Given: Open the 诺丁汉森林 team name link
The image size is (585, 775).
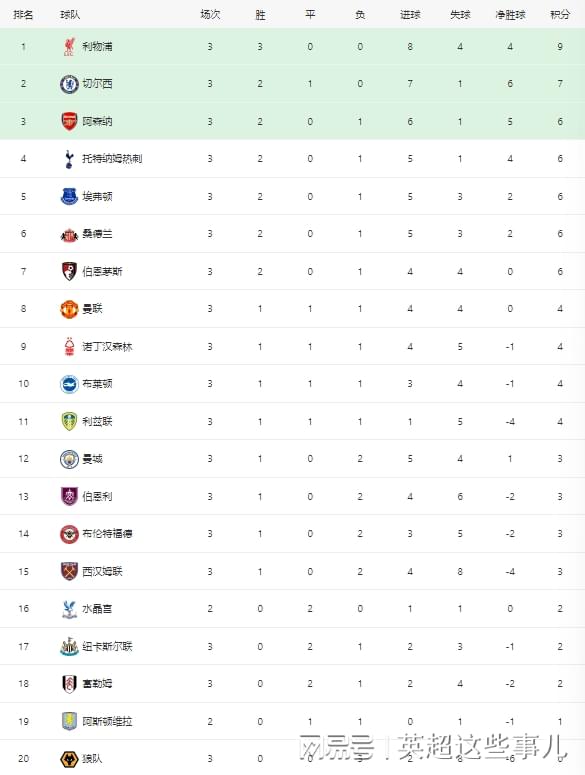Looking at the screenshot, I should pyautogui.click(x=107, y=346).
